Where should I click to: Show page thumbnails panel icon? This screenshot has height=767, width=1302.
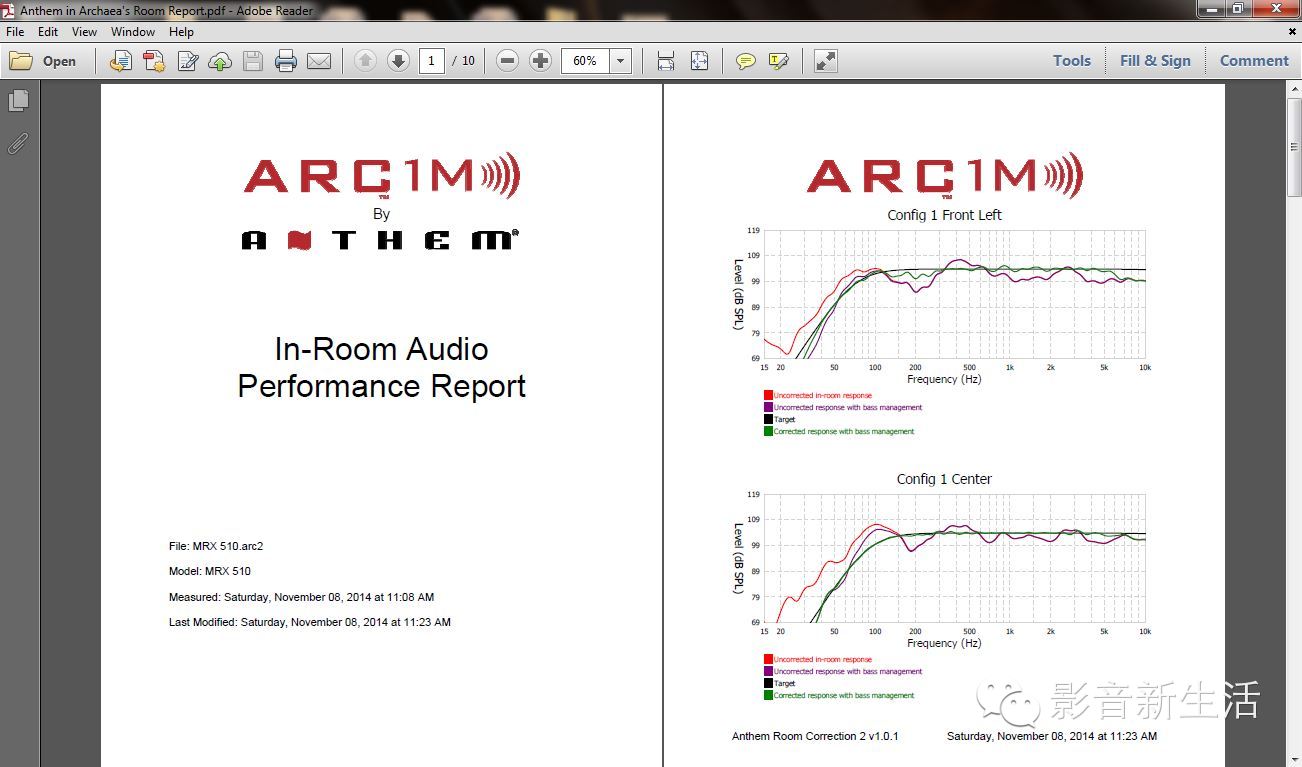18,101
